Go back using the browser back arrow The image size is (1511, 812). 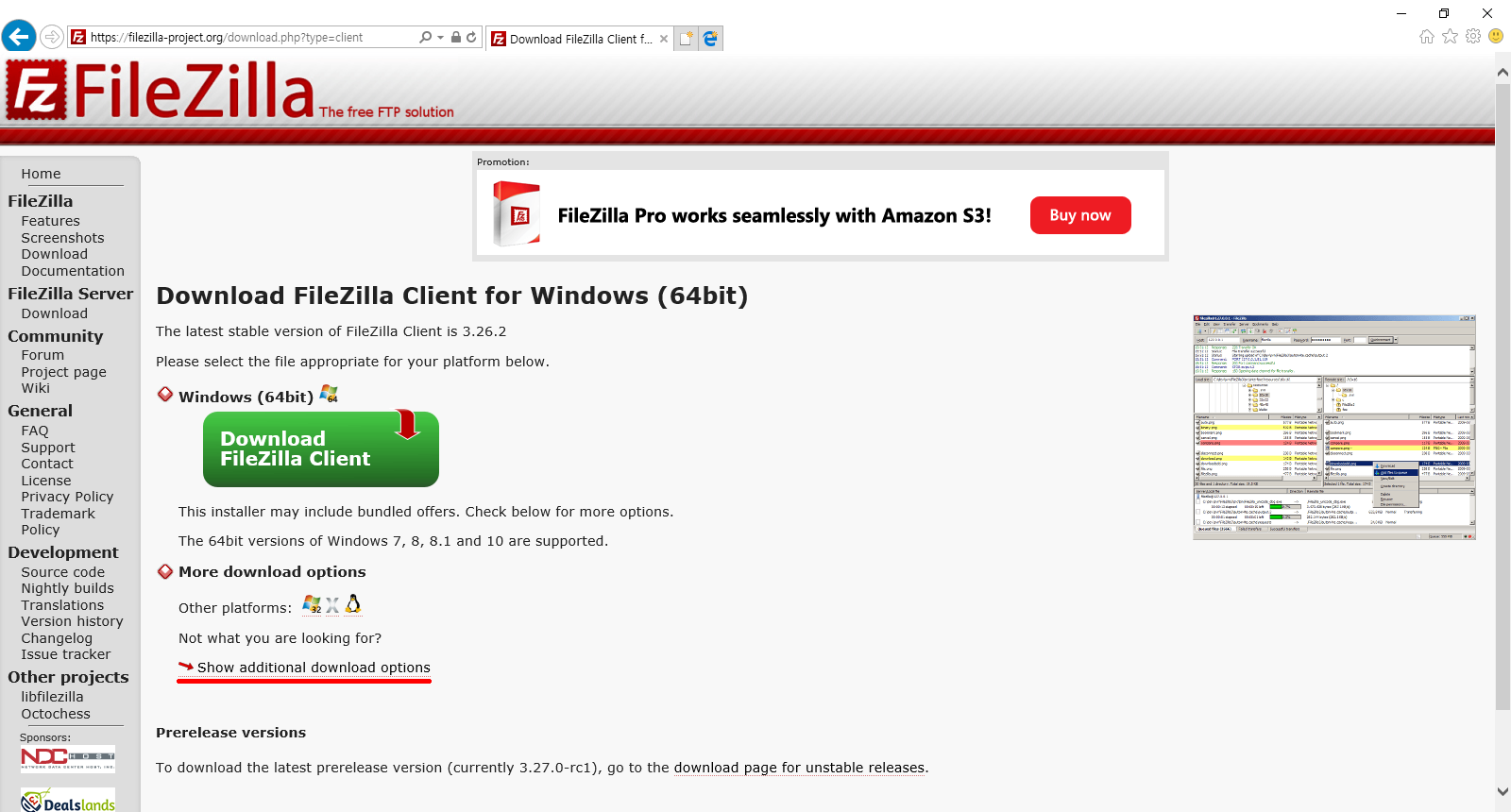19,37
